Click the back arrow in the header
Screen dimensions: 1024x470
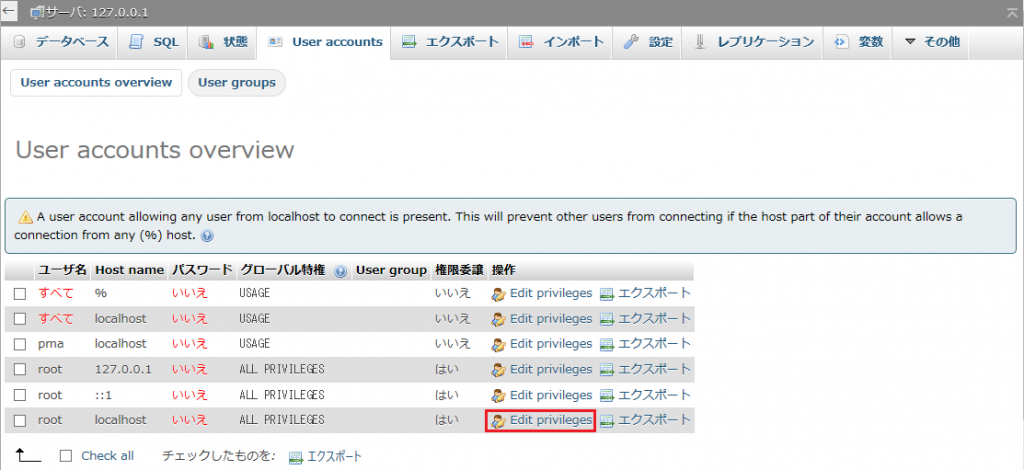[8, 11]
